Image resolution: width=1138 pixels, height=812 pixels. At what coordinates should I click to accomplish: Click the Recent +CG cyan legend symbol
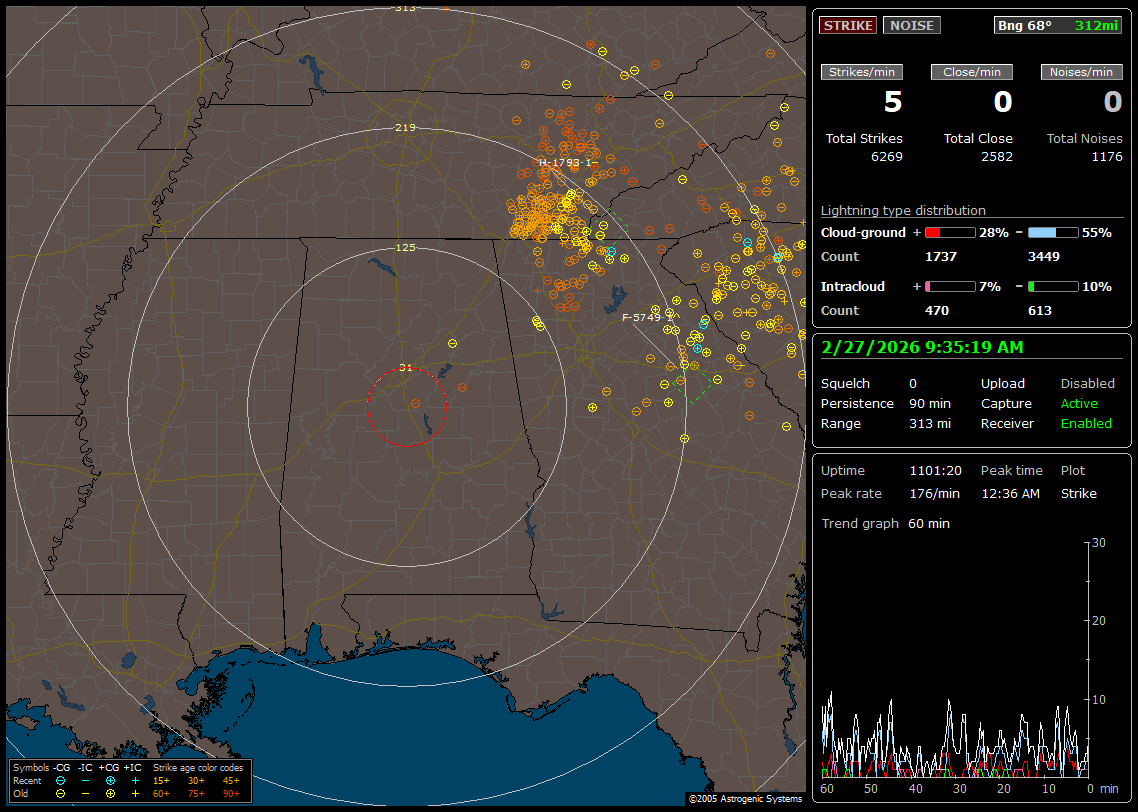[110, 780]
